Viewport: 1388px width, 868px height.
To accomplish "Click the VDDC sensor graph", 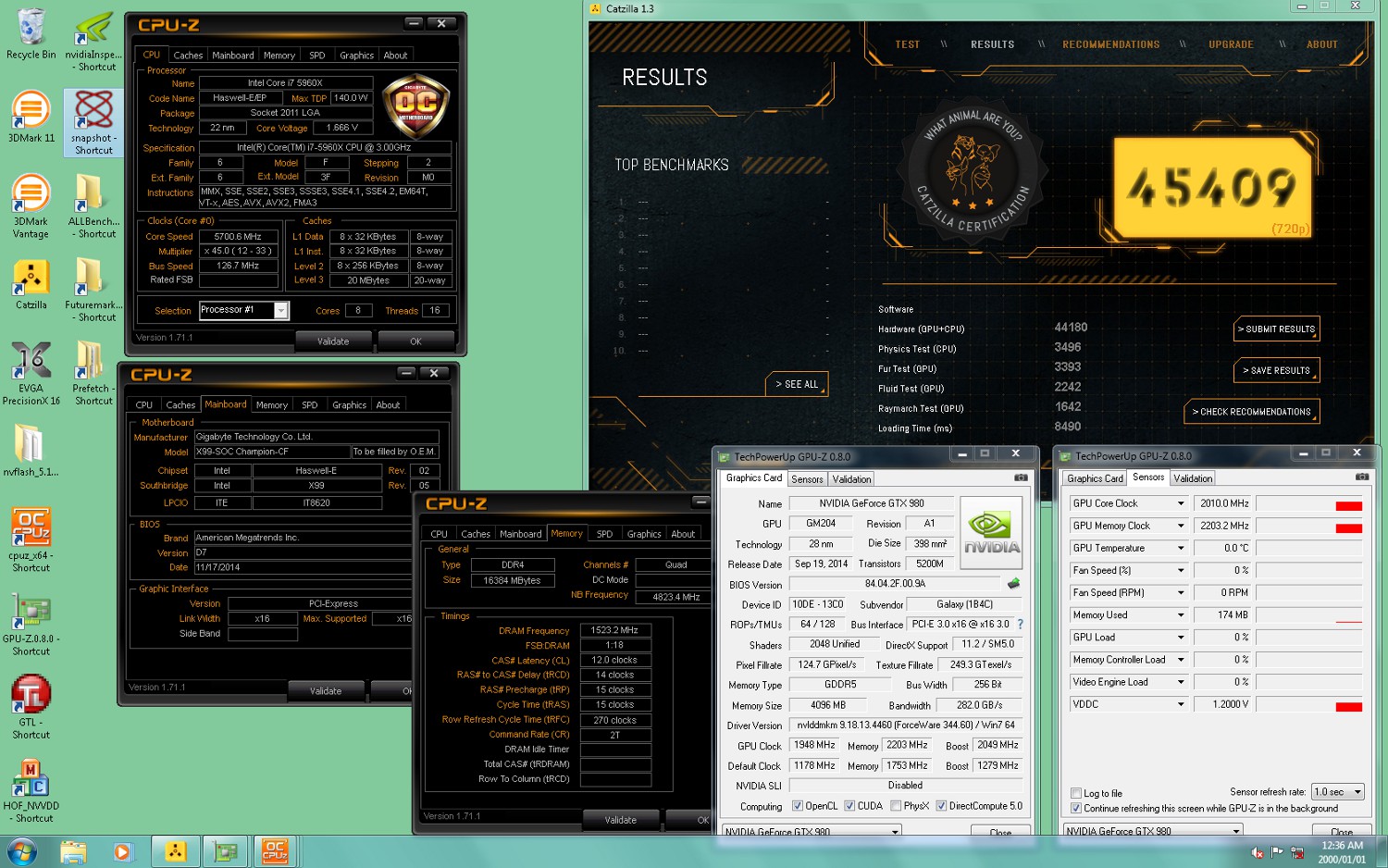I will coord(1308,704).
